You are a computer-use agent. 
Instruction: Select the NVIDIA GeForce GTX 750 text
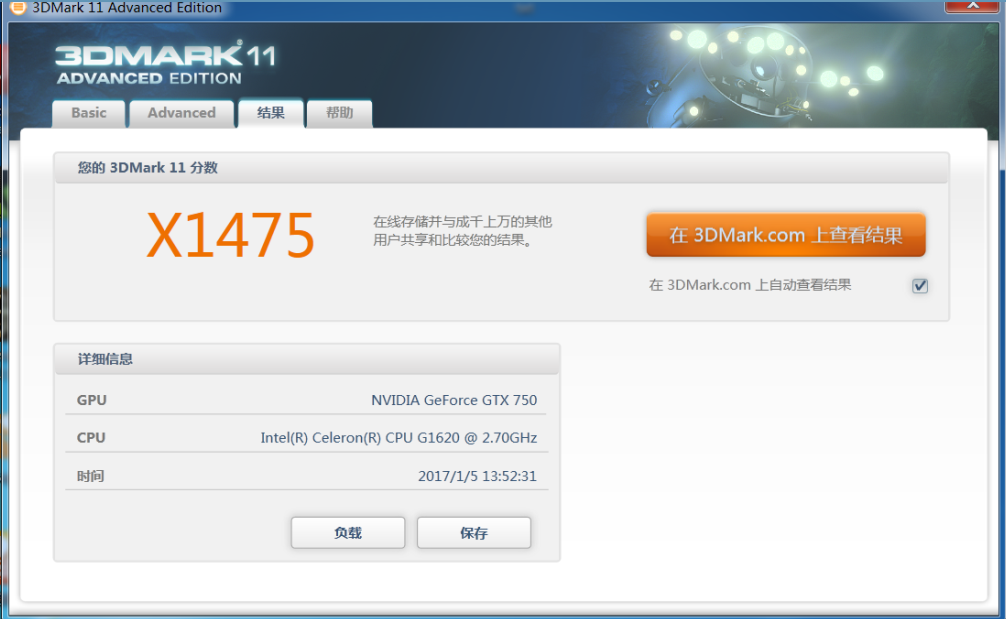click(454, 400)
